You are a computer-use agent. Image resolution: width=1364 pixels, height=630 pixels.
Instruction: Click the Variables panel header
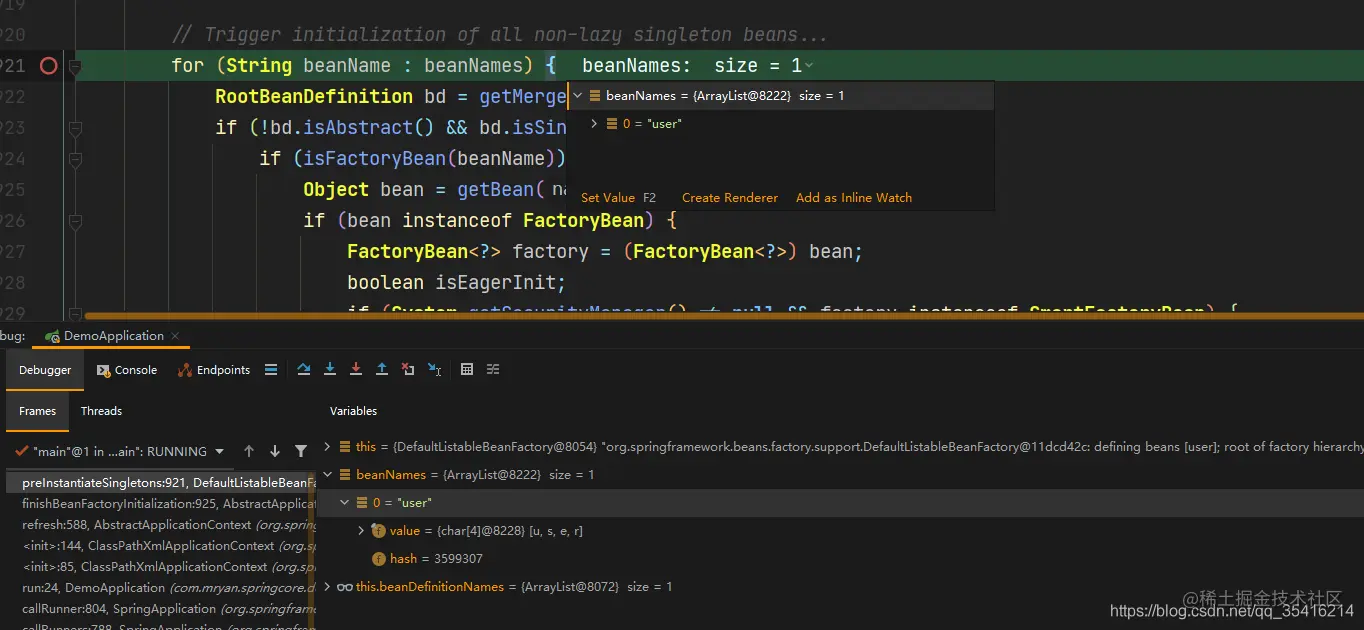(x=354, y=411)
